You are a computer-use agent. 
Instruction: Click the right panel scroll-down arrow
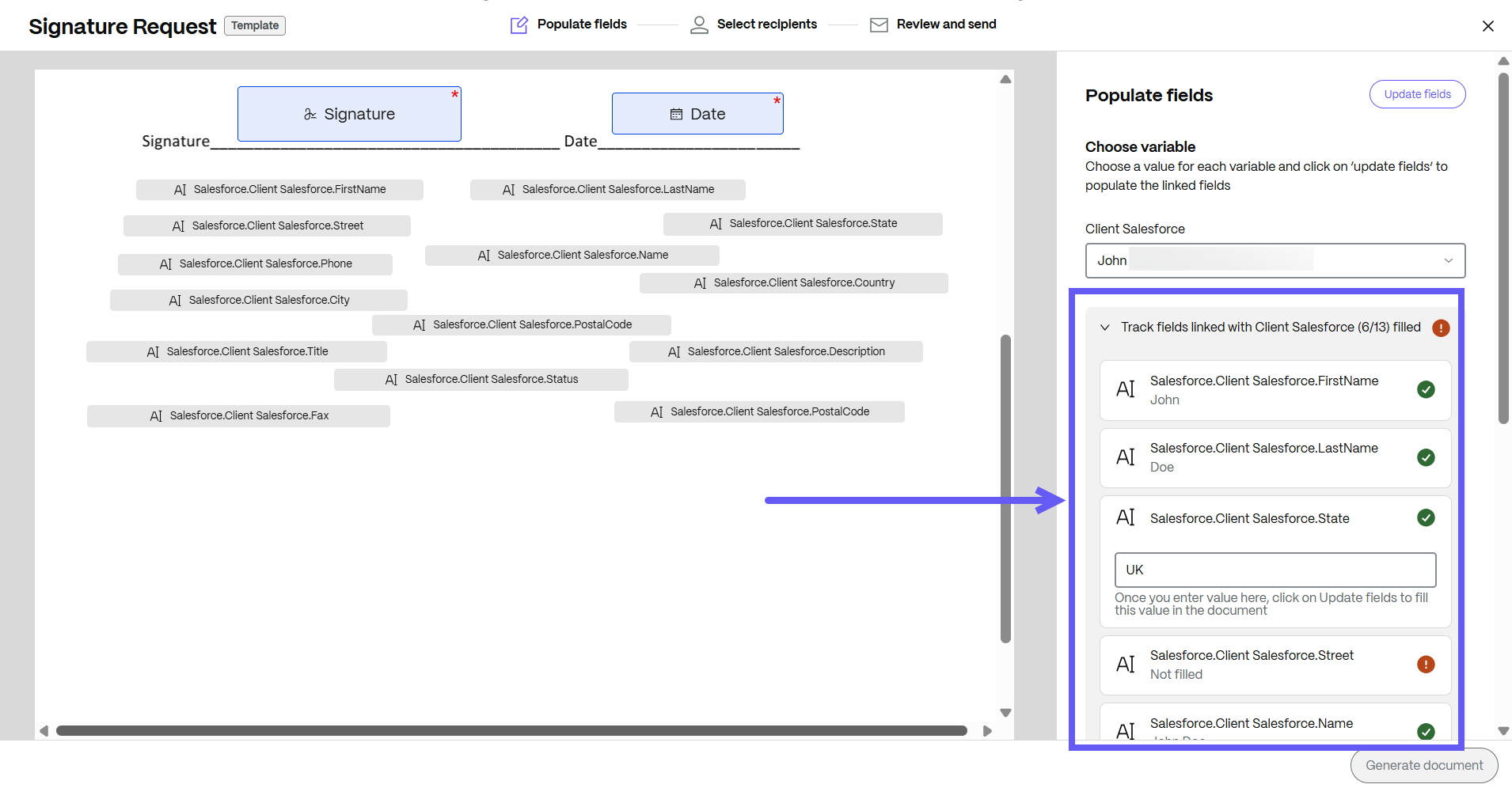point(1503,732)
